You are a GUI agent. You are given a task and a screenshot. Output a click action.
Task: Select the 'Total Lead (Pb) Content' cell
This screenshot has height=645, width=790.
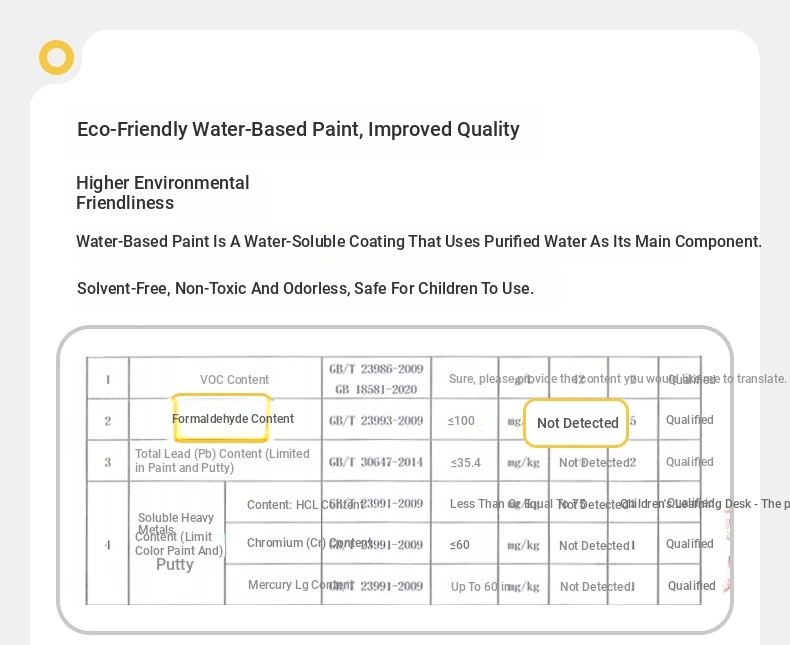pyautogui.click(x=222, y=461)
